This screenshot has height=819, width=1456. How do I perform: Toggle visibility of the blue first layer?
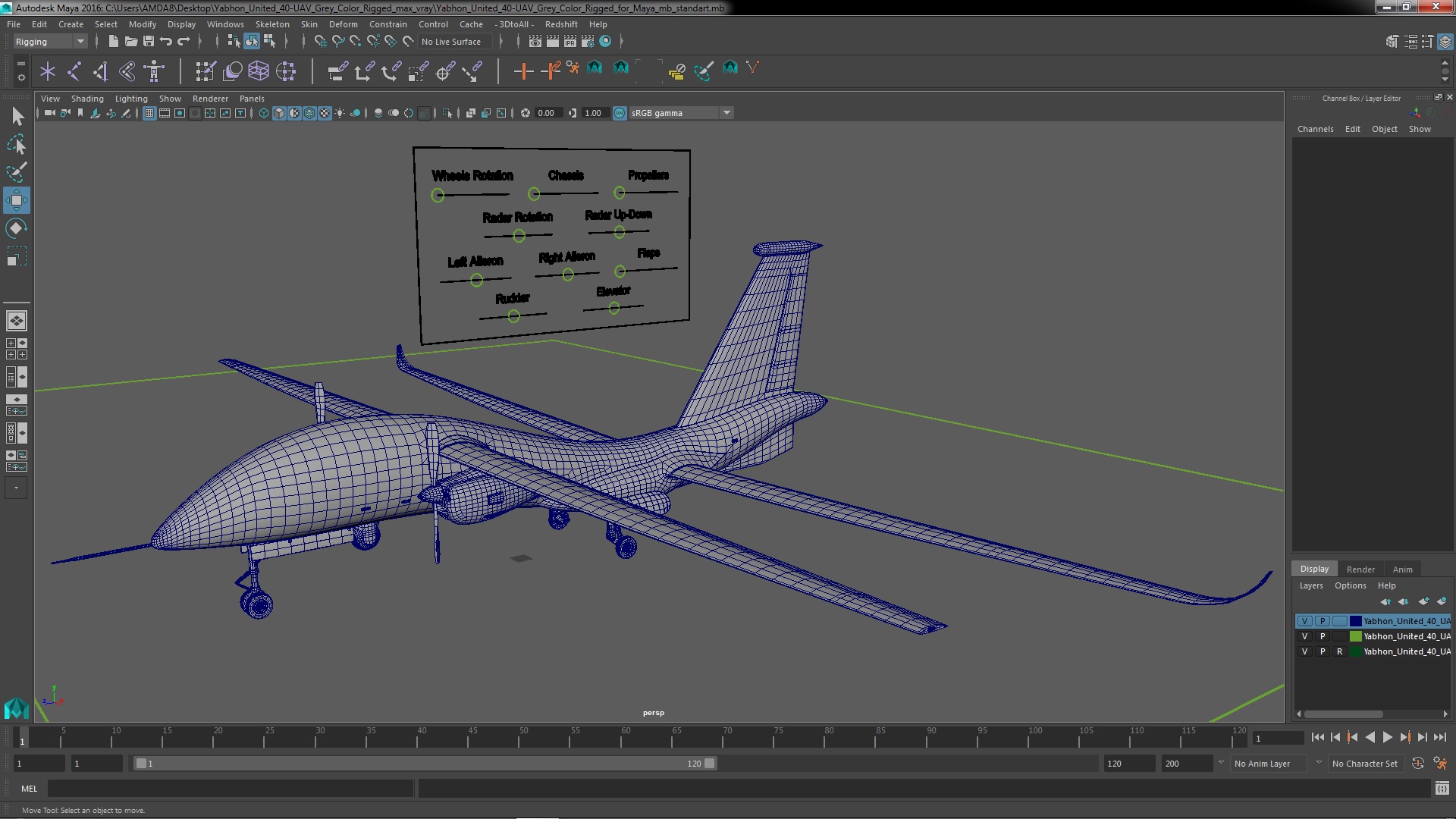tap(1304, 621)
